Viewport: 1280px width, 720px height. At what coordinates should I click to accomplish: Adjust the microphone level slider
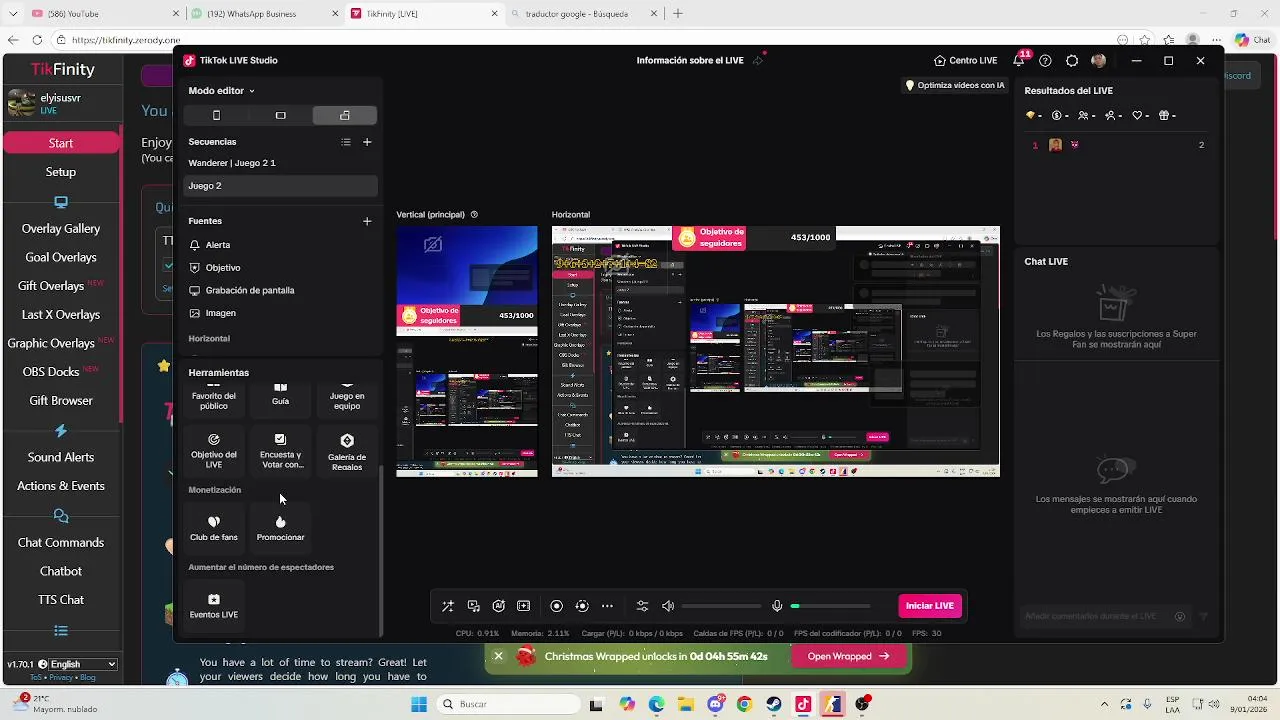[830, 606]
